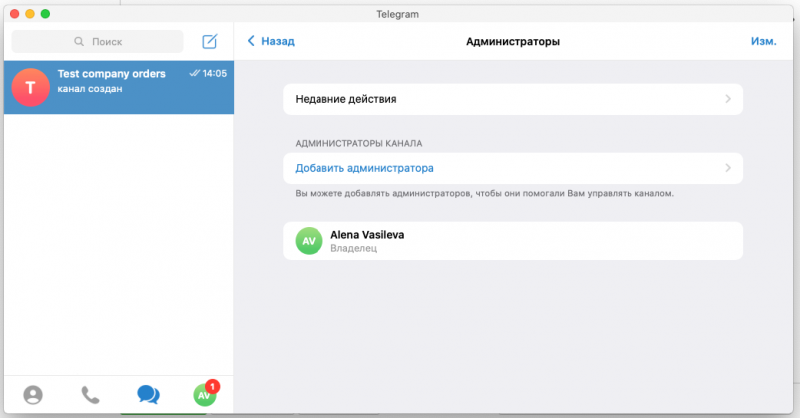800x418 pixels.
Task: Open the Calls tab phone icon
Action: click(x=90, y=395)
